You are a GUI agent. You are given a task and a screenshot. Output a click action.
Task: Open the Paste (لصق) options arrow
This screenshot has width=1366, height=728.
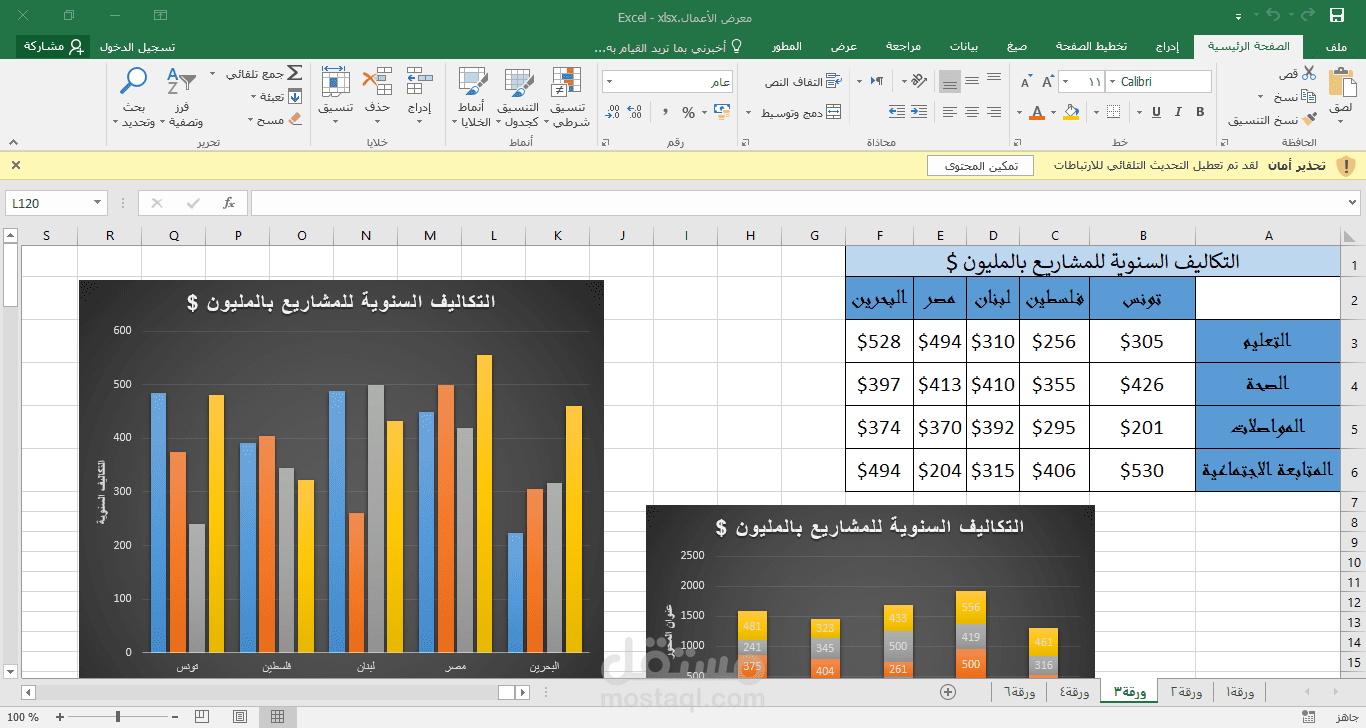tap(1341, 120)
